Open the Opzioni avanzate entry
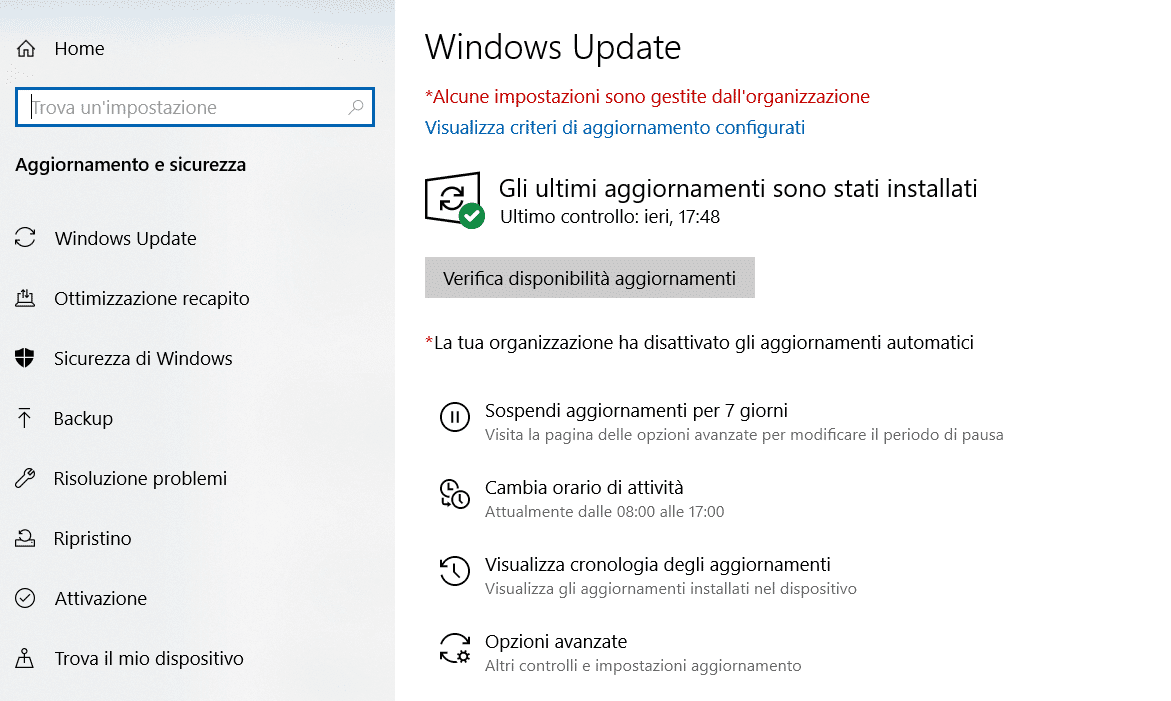The height and width of the screenshot is (701, 1171). (x=556, y=641)
